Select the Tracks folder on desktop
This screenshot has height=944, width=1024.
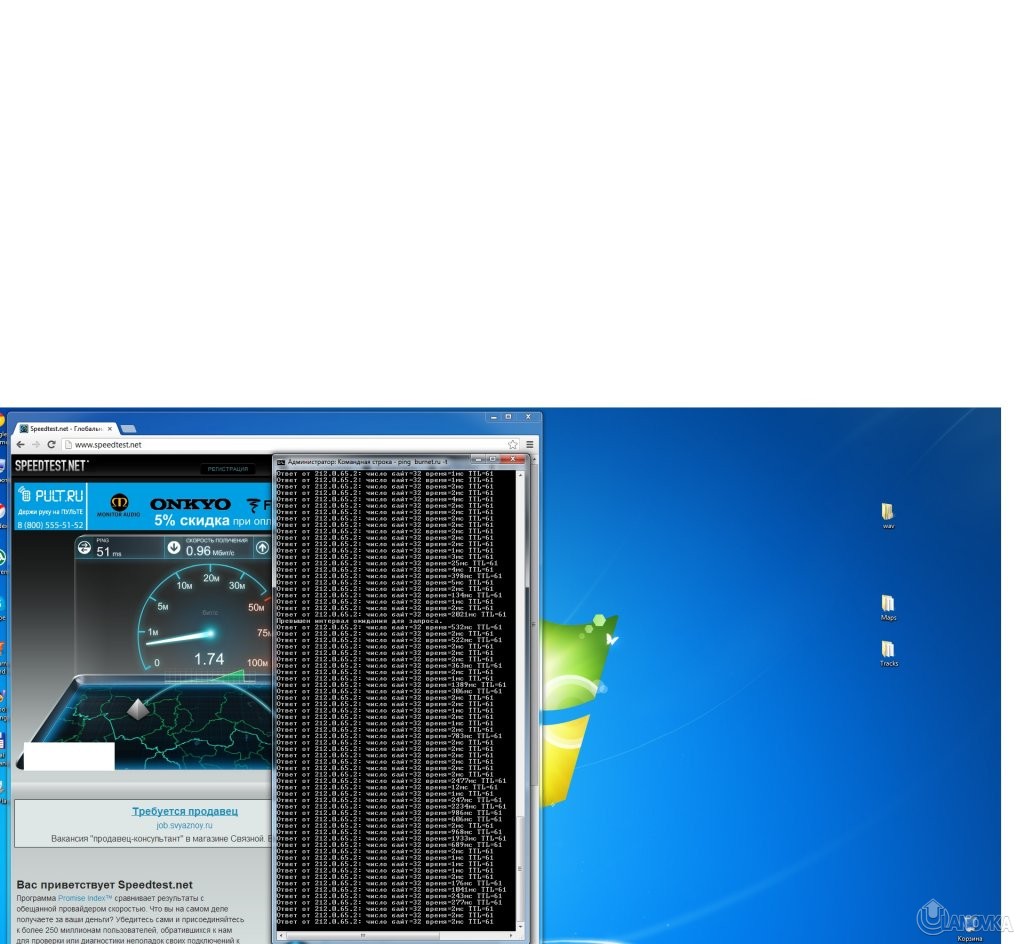tap(888, 653)
